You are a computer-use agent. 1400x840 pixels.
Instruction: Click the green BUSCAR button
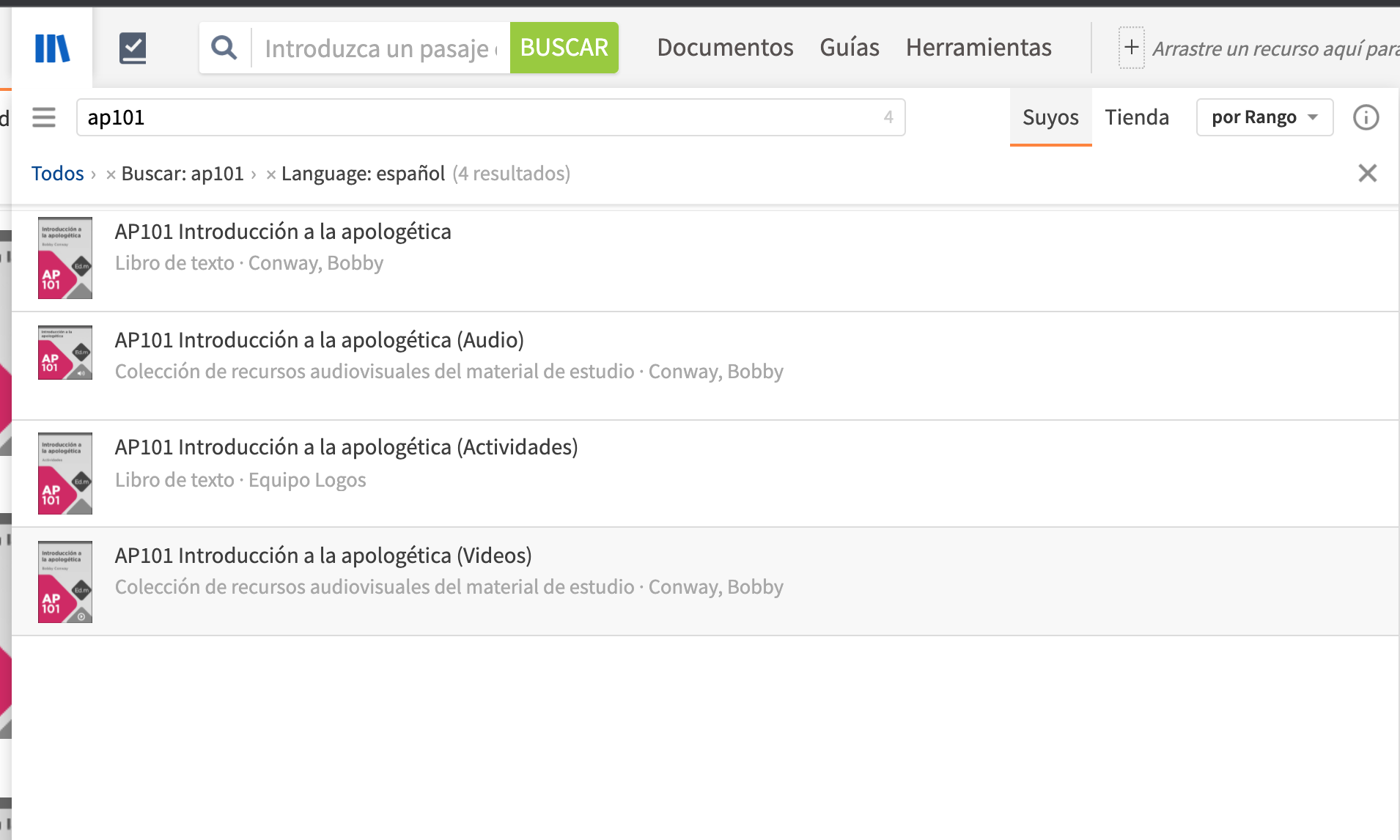[564, 48]
